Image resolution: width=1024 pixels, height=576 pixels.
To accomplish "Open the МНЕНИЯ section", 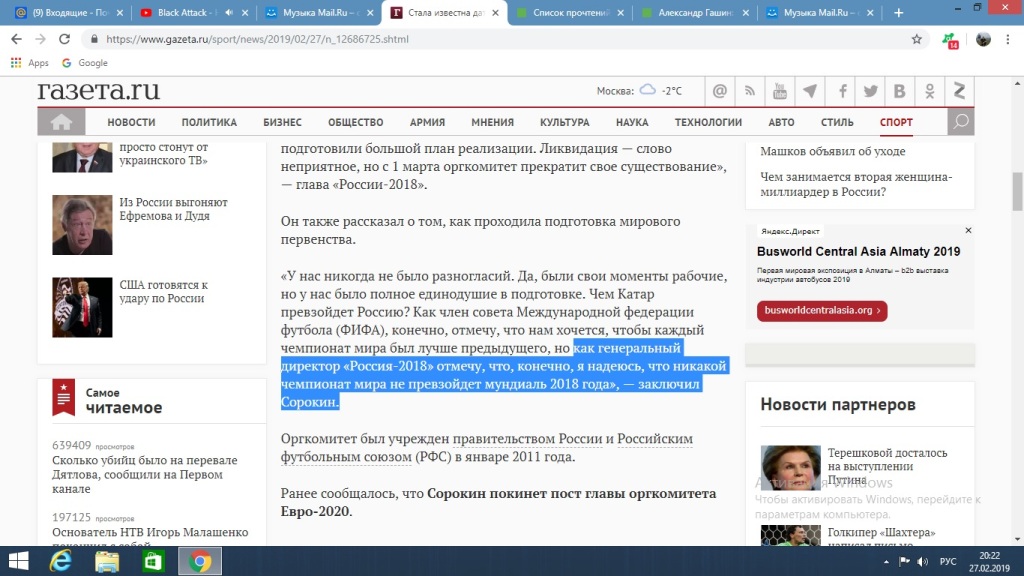I will 492,122.
